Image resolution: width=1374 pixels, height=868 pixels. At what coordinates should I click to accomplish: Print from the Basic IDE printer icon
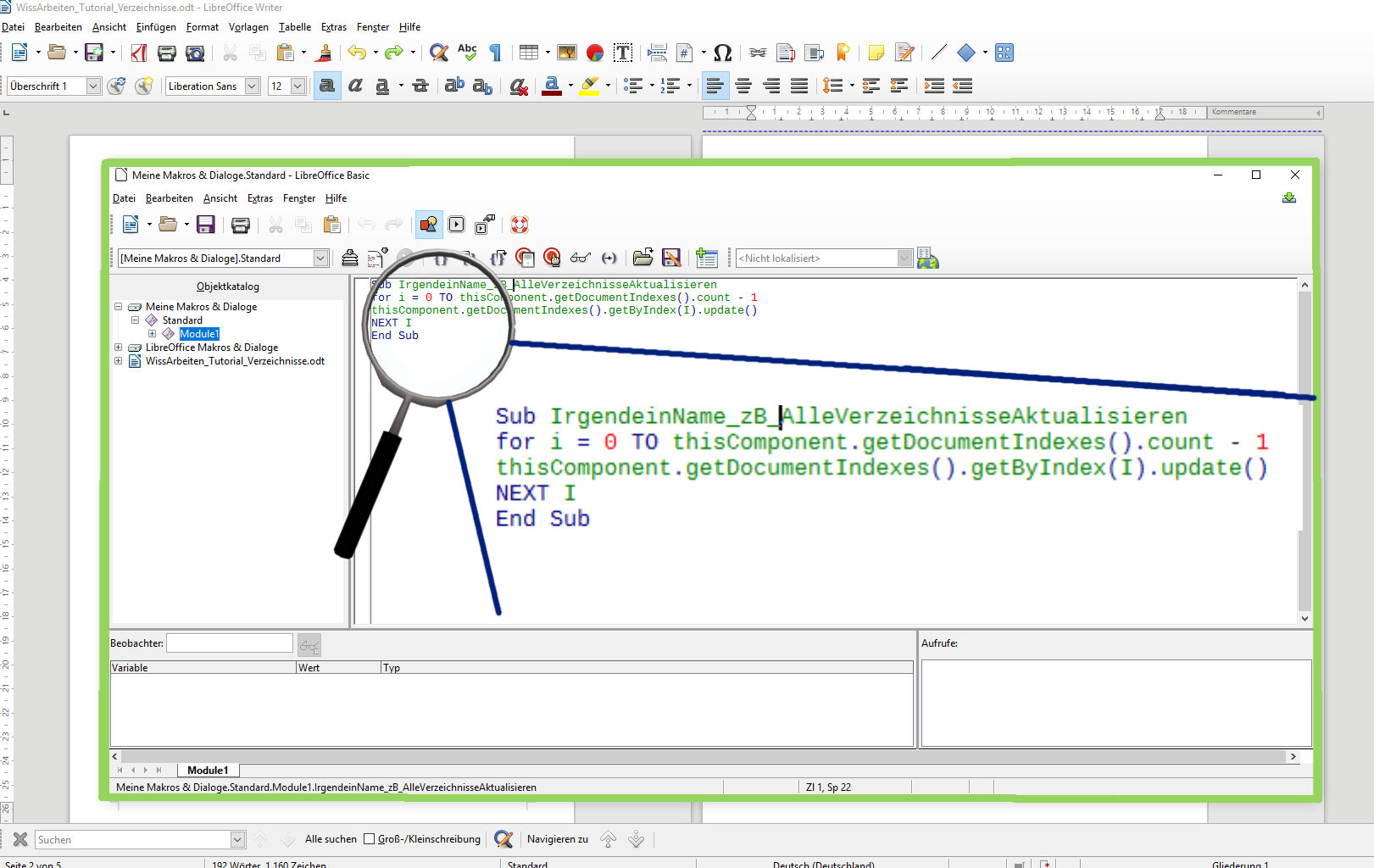[x=241, y=225]
